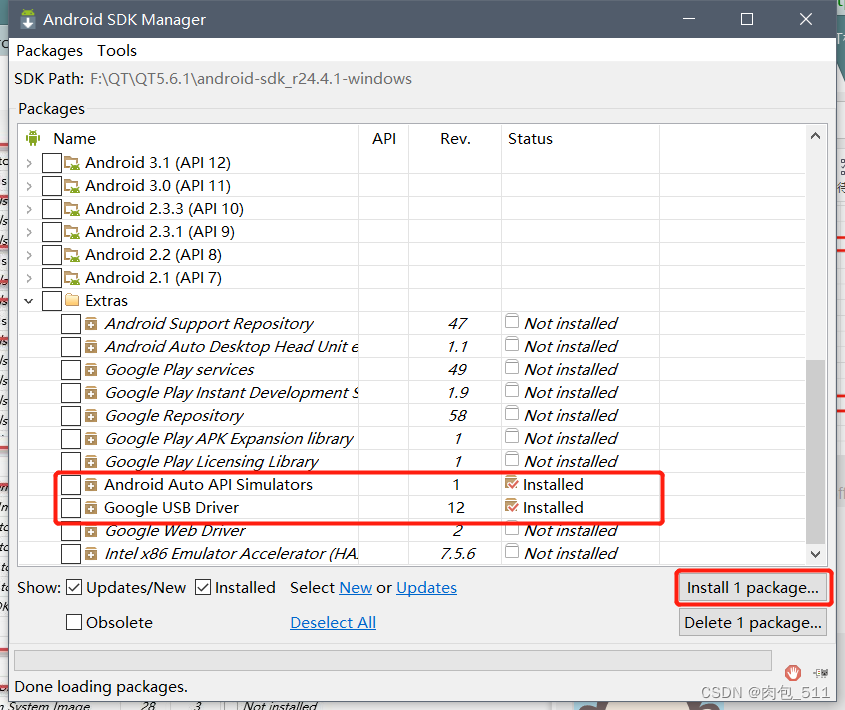845x710 pixels.
Task: Click installed status icon for Android Auto API Simulators
Action: tap(511, 483)
